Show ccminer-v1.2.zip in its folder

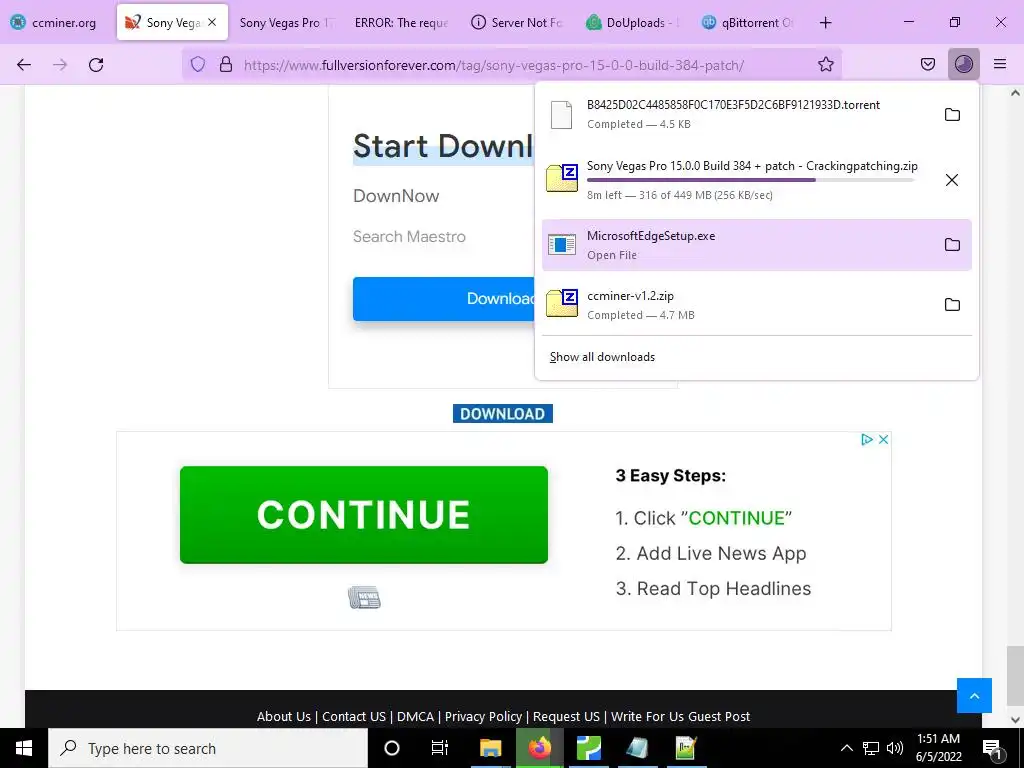(x=952, y=305)
